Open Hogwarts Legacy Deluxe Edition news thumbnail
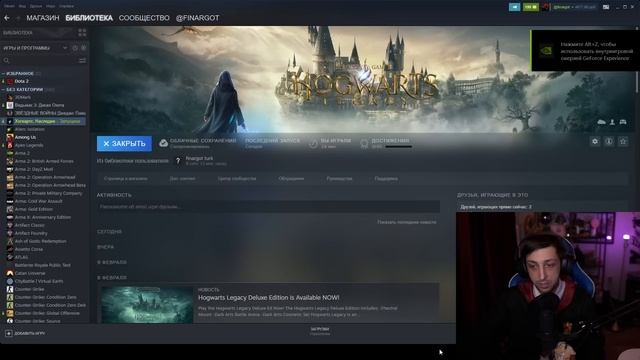The height and width of the screenshot is (360, 640). pyautogui.click(x=147, y=304)
